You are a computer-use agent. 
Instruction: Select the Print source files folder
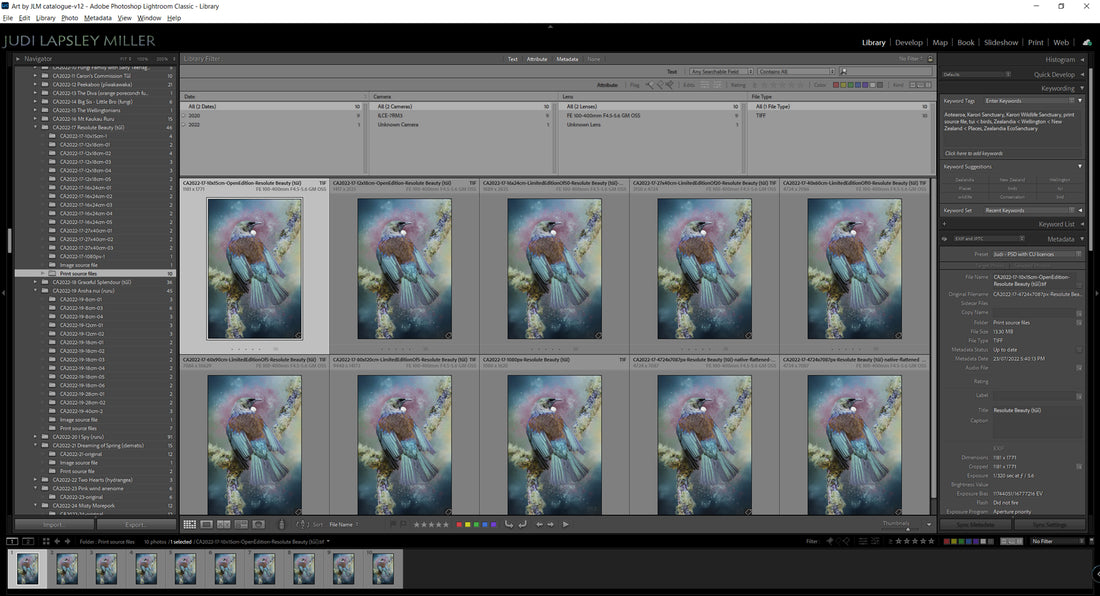[x=78, y=273]
